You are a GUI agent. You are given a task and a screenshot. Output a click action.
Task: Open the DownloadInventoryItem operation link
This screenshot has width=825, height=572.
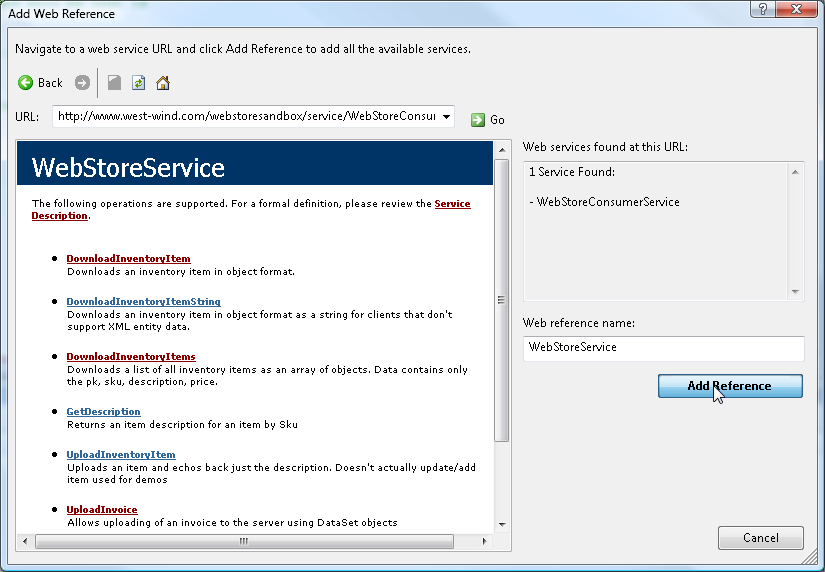(x=128, y=258)
